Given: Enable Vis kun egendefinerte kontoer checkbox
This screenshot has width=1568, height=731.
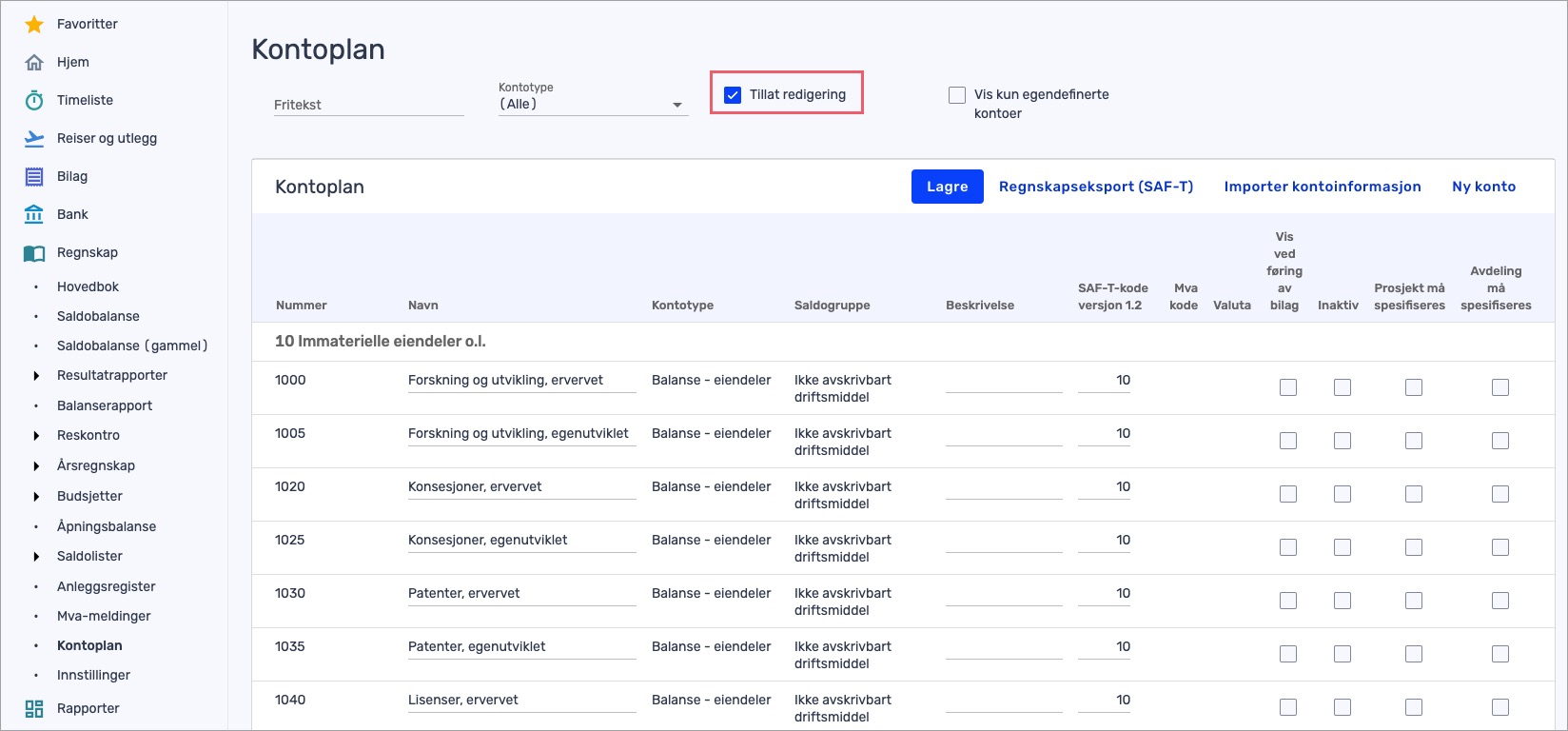Looking at the screenshot, I should pyautogui.click(x=957, y=94).
